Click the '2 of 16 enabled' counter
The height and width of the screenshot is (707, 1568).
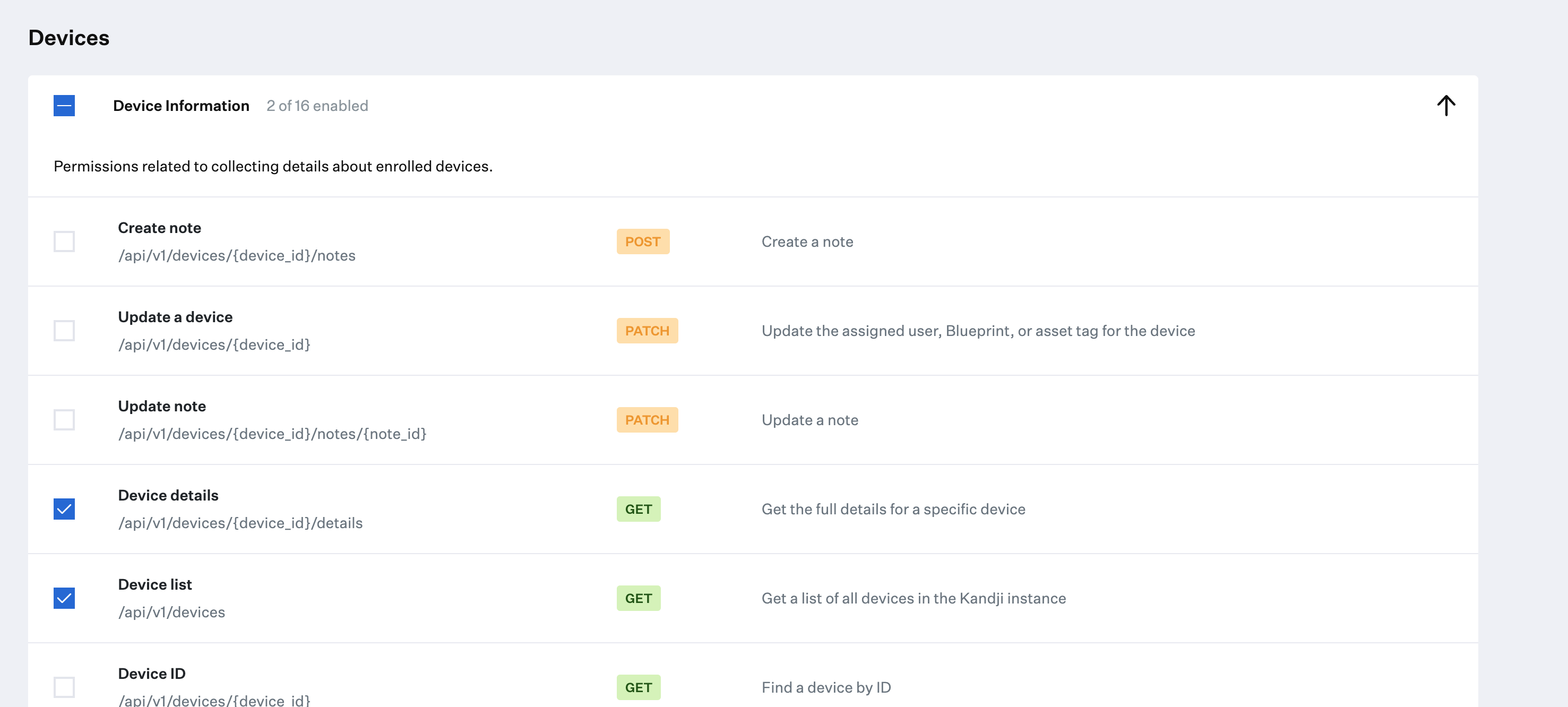[x=317, y=106]
